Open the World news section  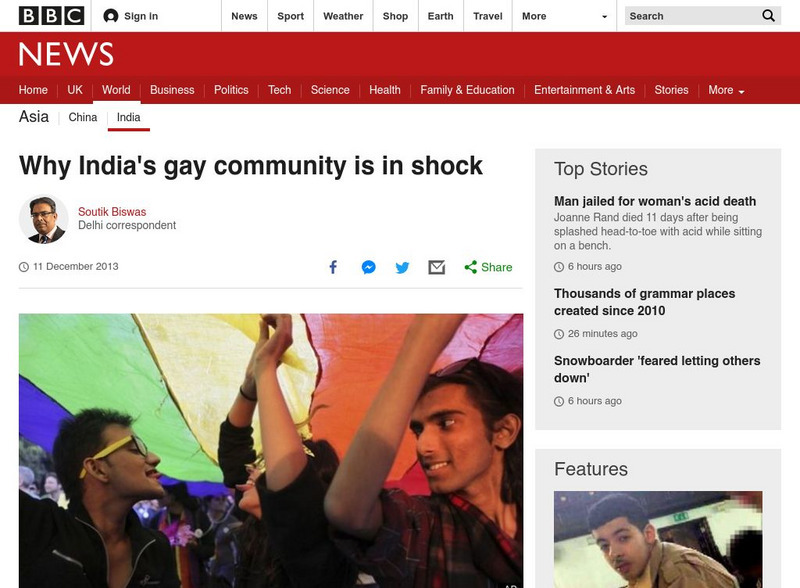pyautogui.click(x=116, y=90)
